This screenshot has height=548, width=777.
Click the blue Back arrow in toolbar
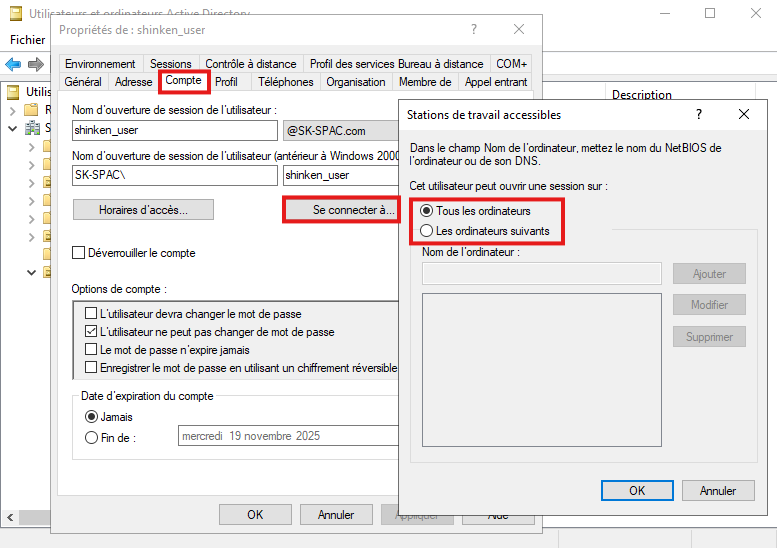tap(13, 64)
